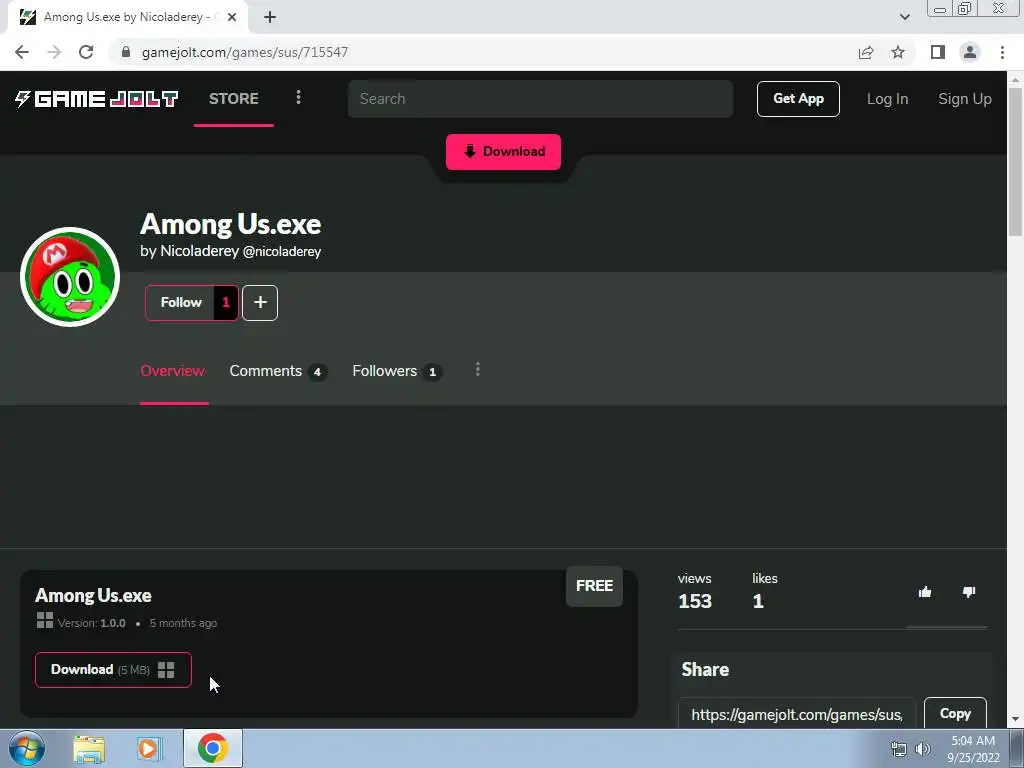The width and height of the screenshot is (1024, 768).
Task: Select the Among Us.exe browser tab
Action: pyautogui.click(x=128, y=17)
